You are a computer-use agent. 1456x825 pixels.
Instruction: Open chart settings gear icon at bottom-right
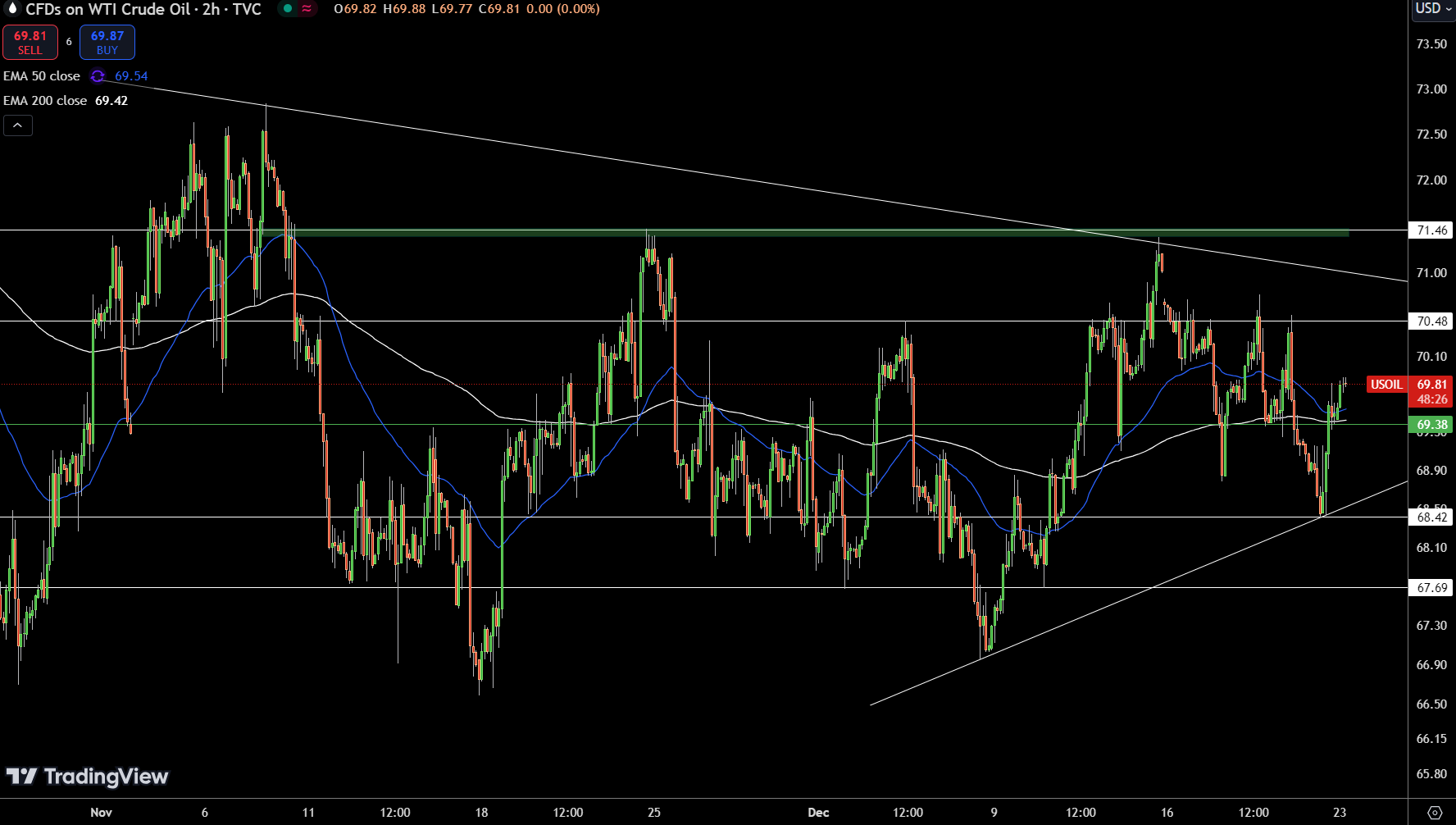[1435, 813]
